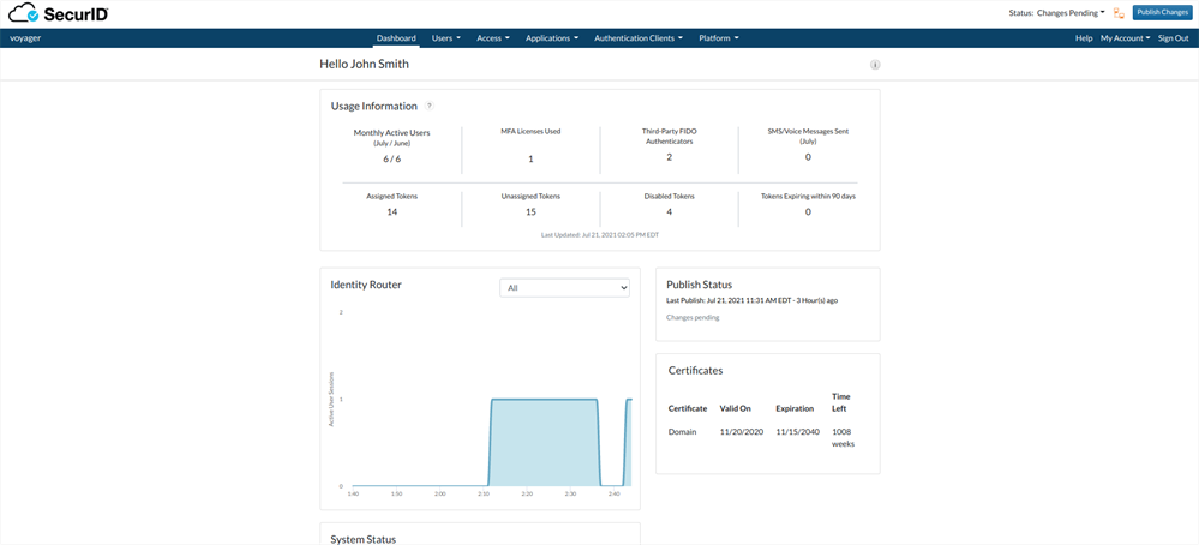Screen dimensions: 1199x545
Task: Click the voyager tenant name
Action: [24, 38]
